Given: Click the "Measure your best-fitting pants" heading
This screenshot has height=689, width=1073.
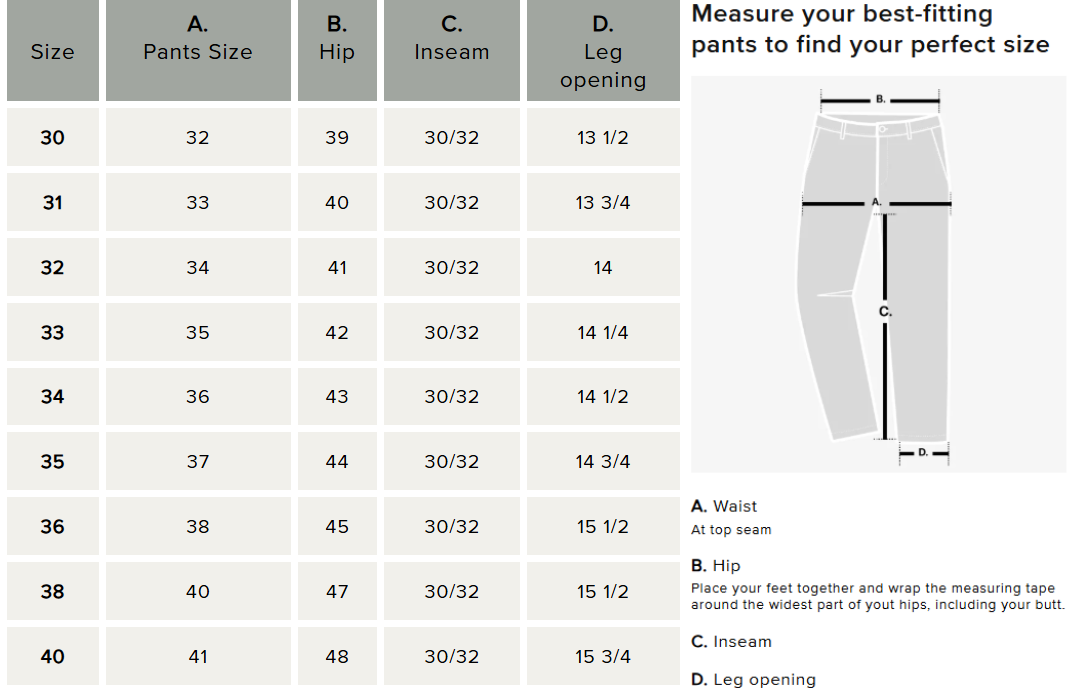Looking at the screenshot, I should click(x=870, y=30).
